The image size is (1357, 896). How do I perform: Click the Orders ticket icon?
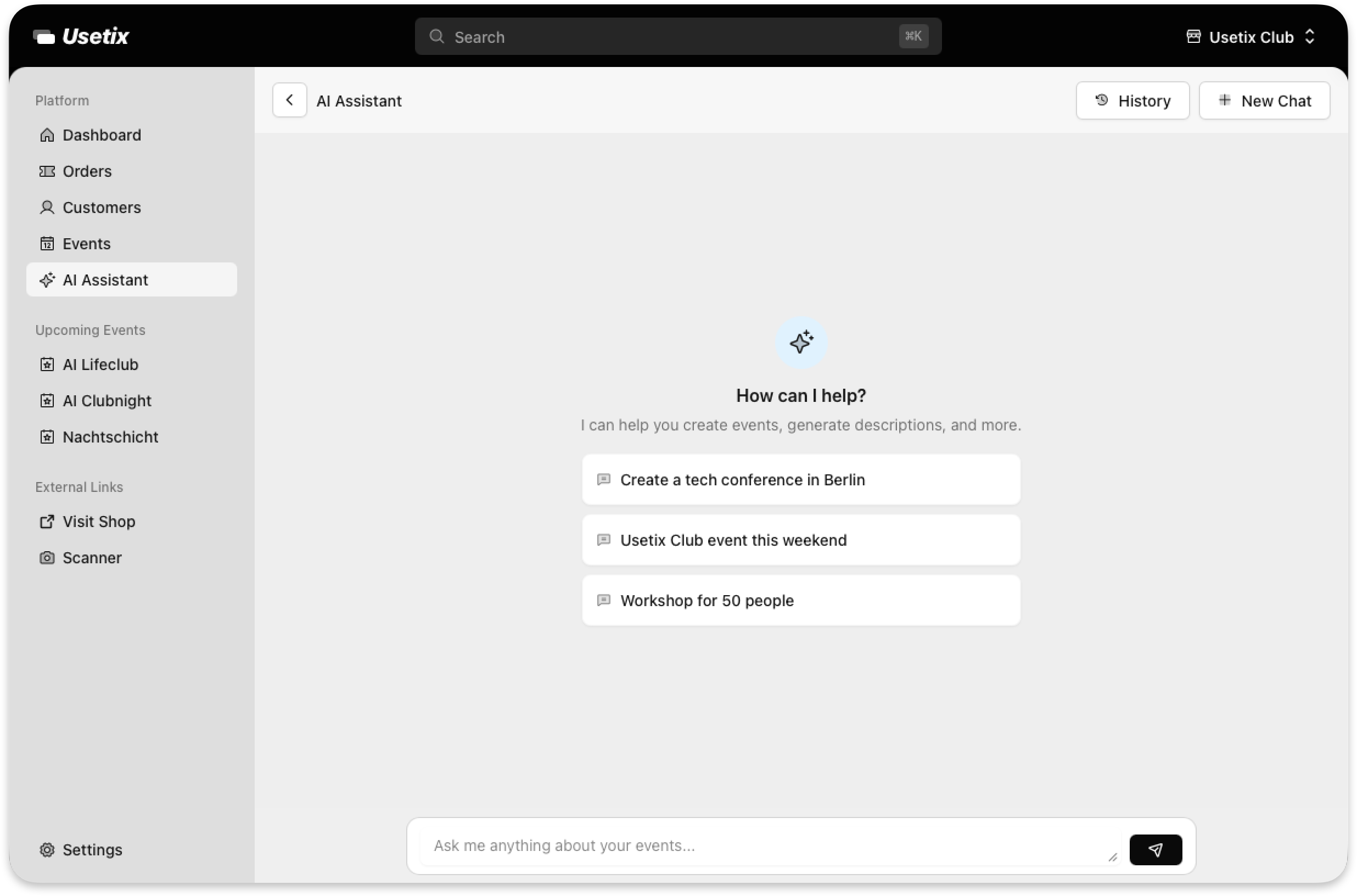point(47,171)
